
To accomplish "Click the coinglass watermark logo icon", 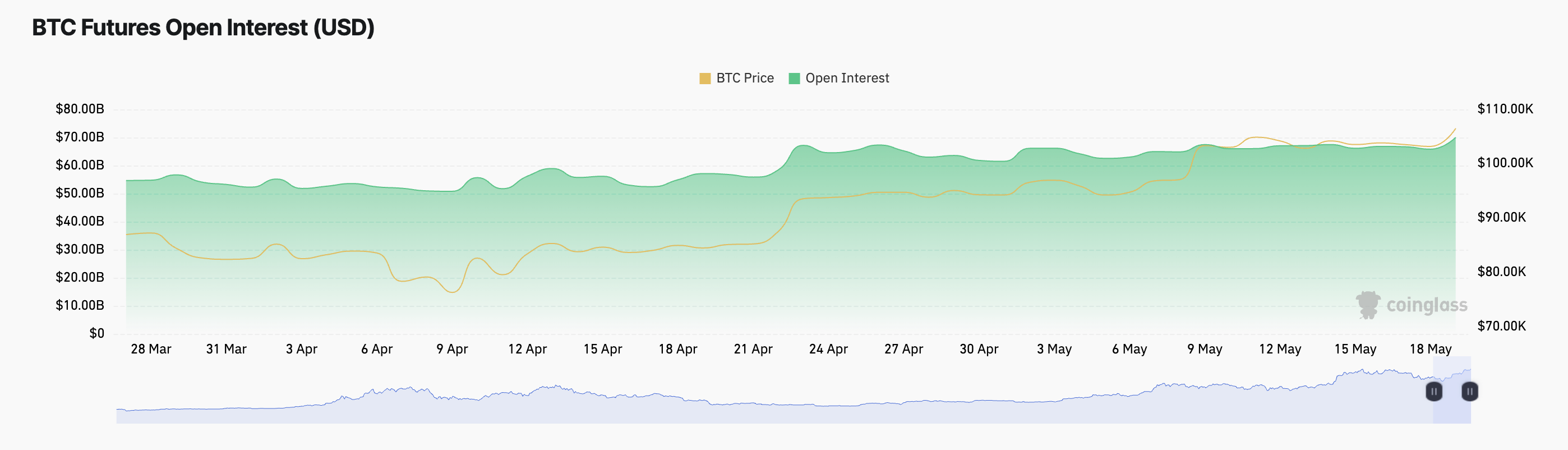I will (1368, 305).
